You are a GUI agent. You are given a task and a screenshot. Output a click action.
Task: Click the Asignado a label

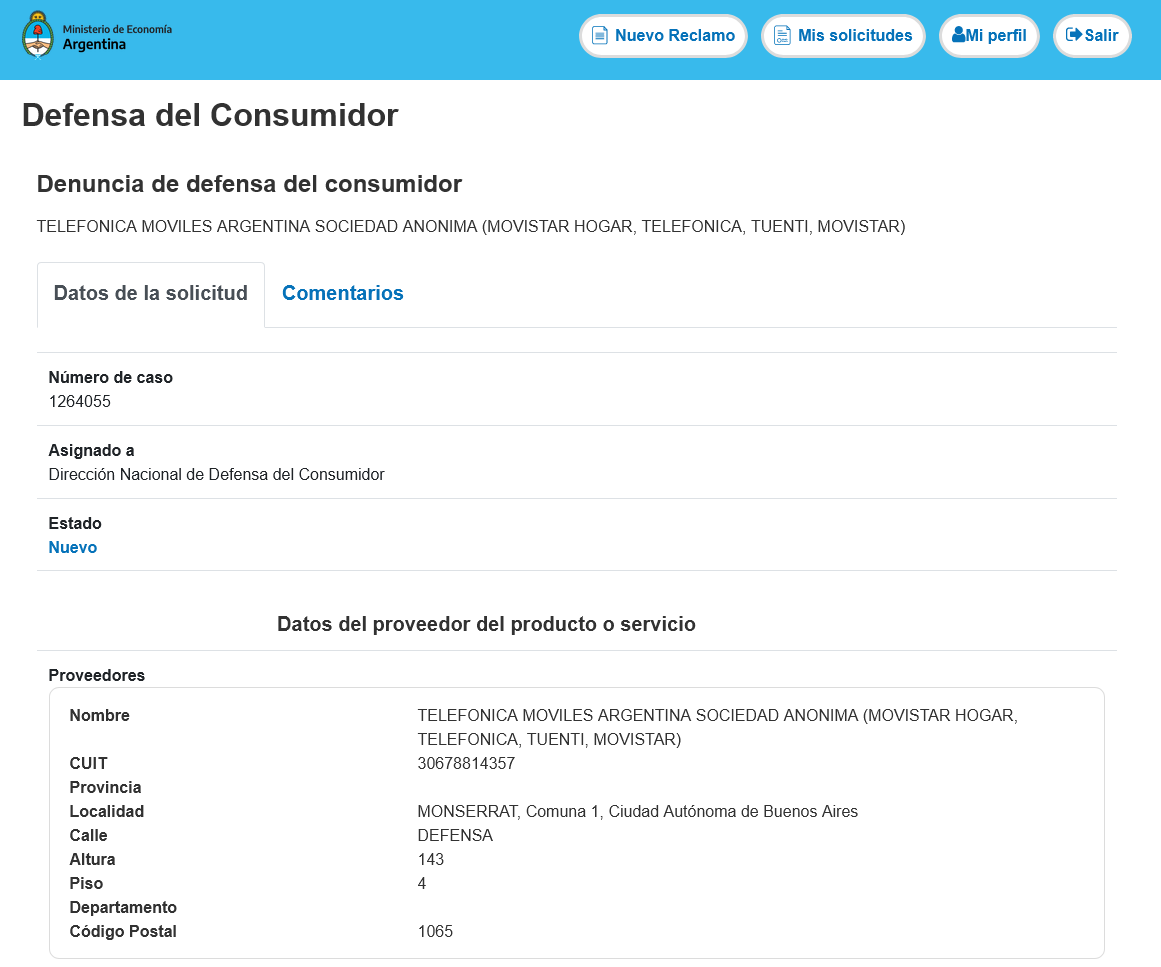pyautogui.click(x=91, y=450)
